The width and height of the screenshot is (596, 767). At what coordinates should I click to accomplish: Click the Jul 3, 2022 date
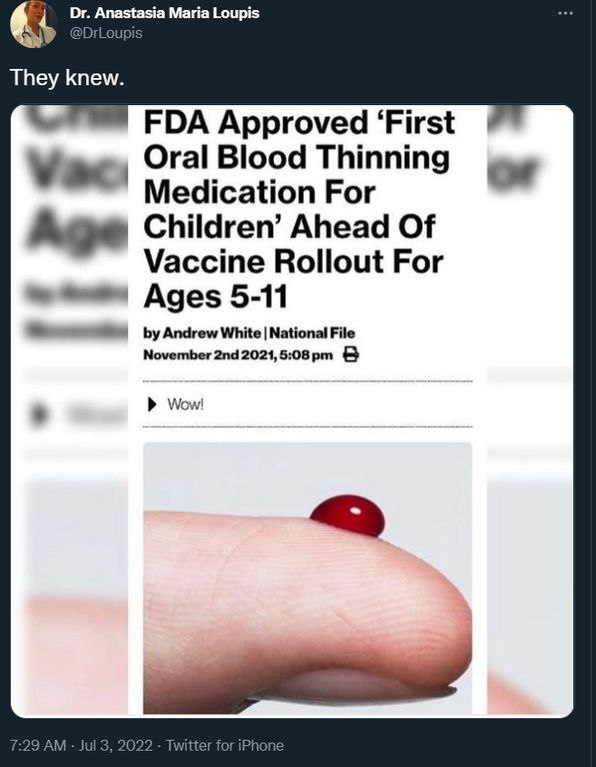click(115, 745)
